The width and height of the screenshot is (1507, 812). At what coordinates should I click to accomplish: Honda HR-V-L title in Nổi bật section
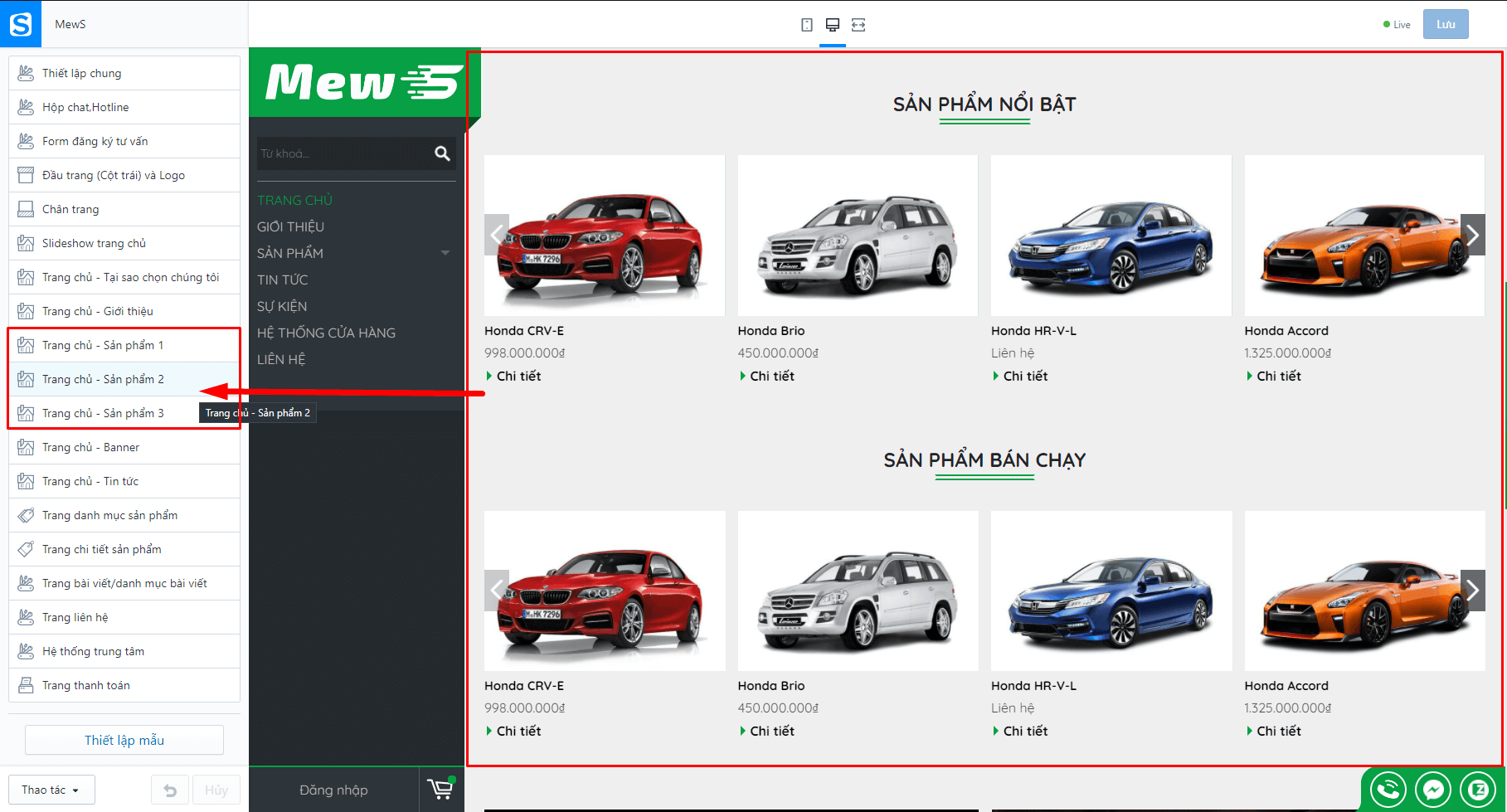[x=1033, y=331]
